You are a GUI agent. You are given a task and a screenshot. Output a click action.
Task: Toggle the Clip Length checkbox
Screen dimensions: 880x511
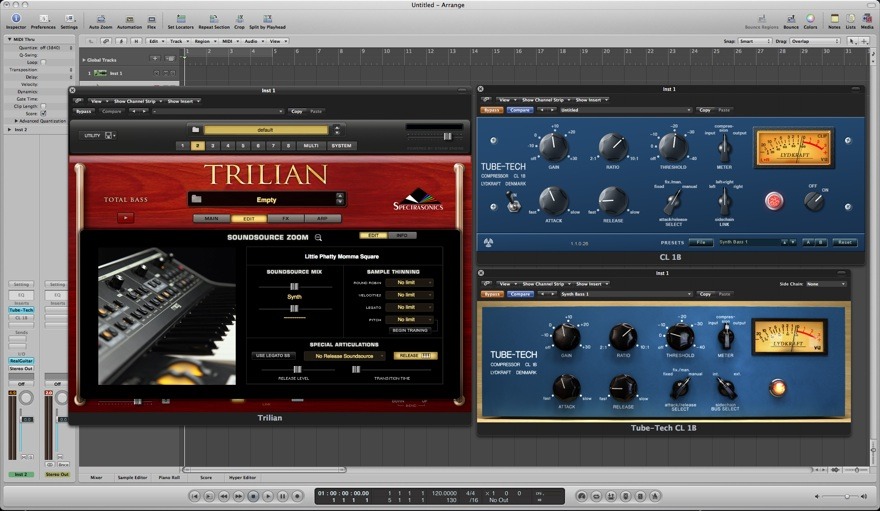click(43, 106)
